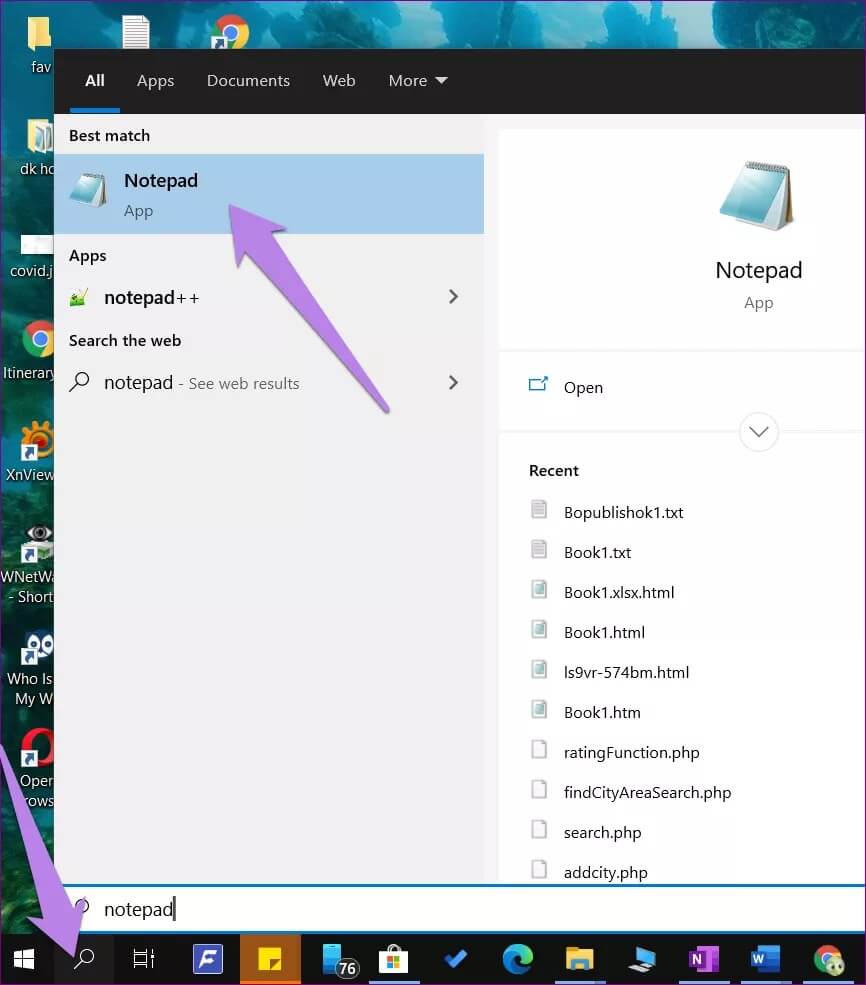
Task: Switch to the Apps tab
Action: [x=155, y=80]
